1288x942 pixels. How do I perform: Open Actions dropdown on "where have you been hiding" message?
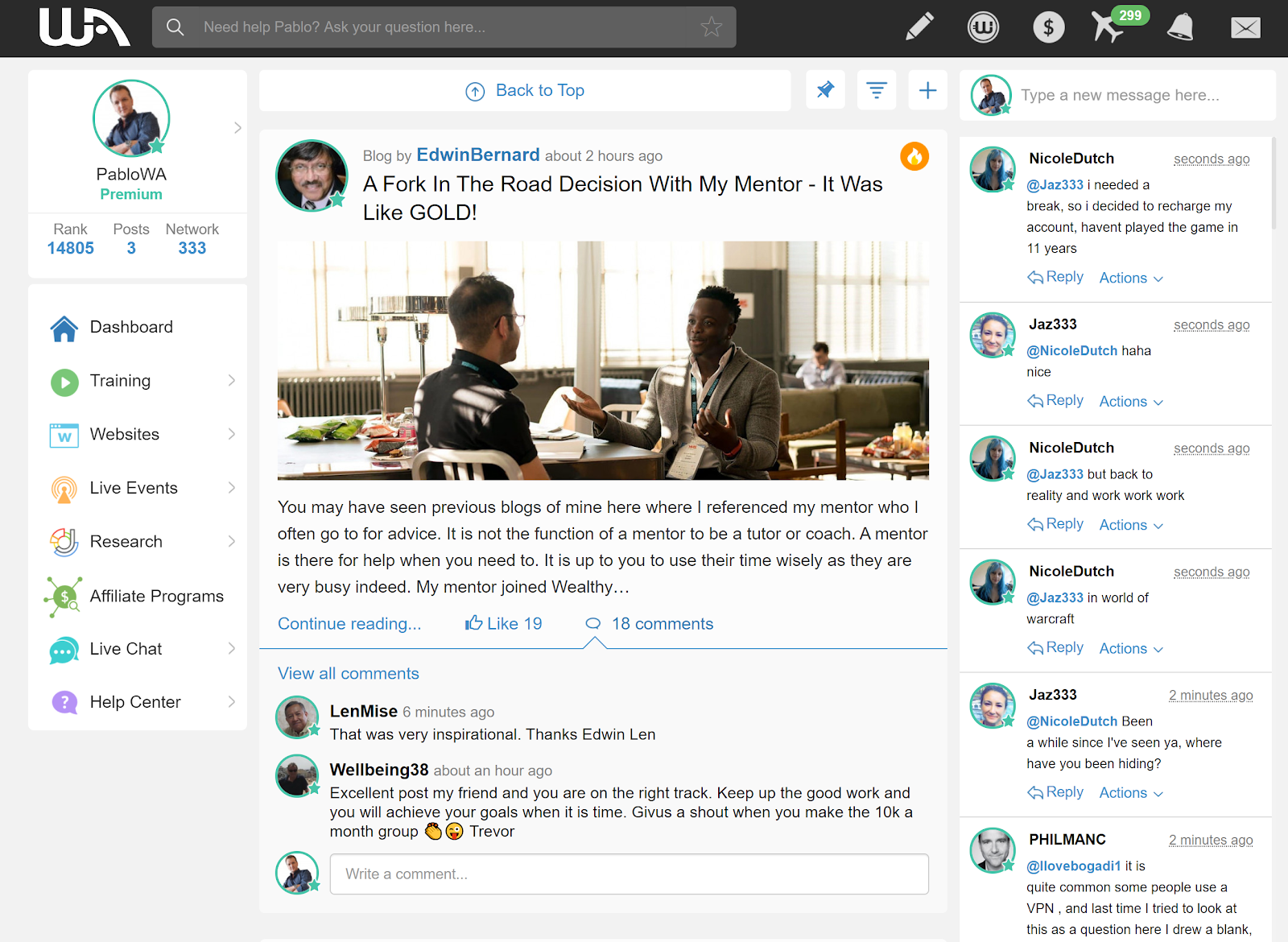tap(1131, 793)
